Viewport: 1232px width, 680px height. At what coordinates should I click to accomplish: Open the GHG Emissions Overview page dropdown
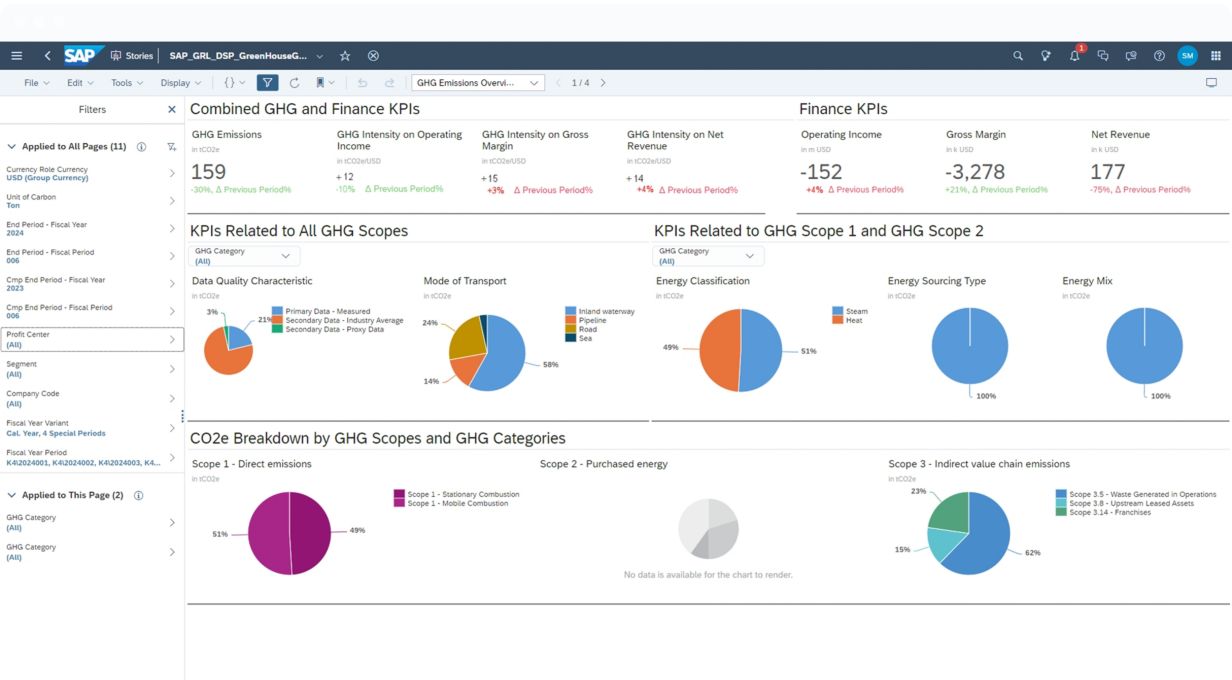(478, 83)
